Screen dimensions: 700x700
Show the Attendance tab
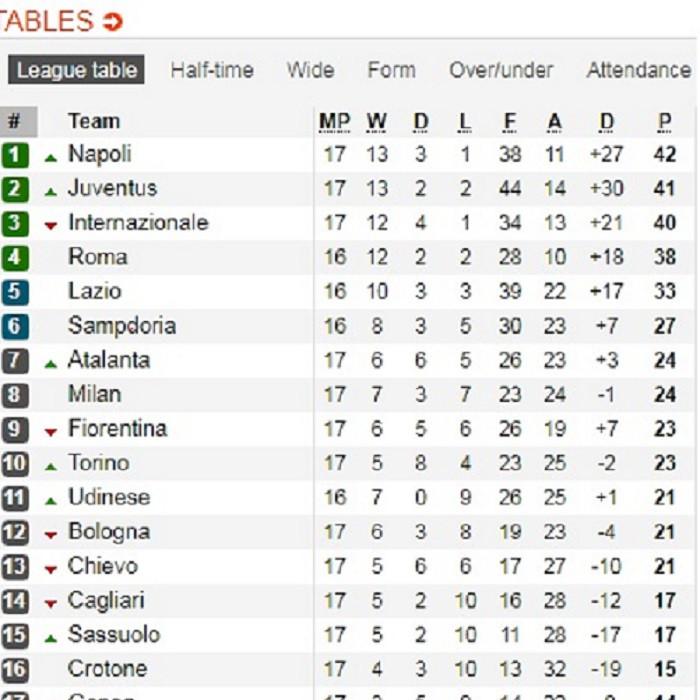tap(638, 71)
